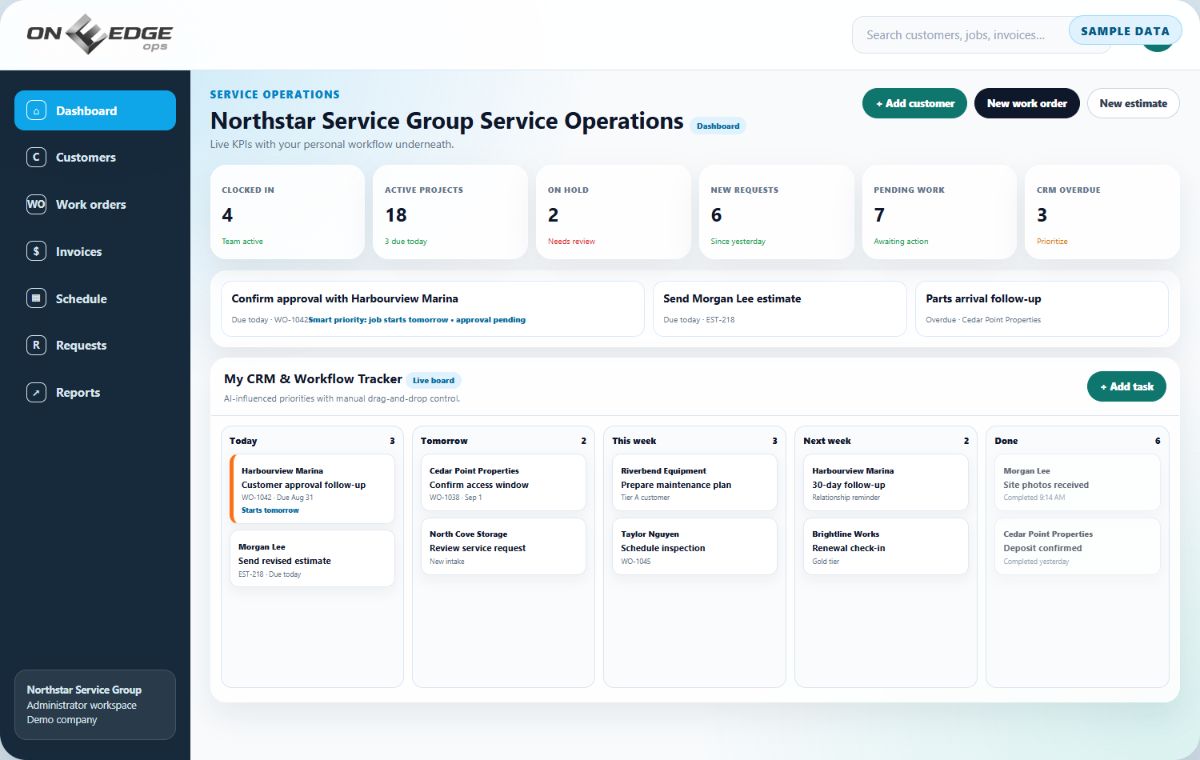1200x760 pixels.
Task: Click the New estimate button
Action: pos(1133,103)
